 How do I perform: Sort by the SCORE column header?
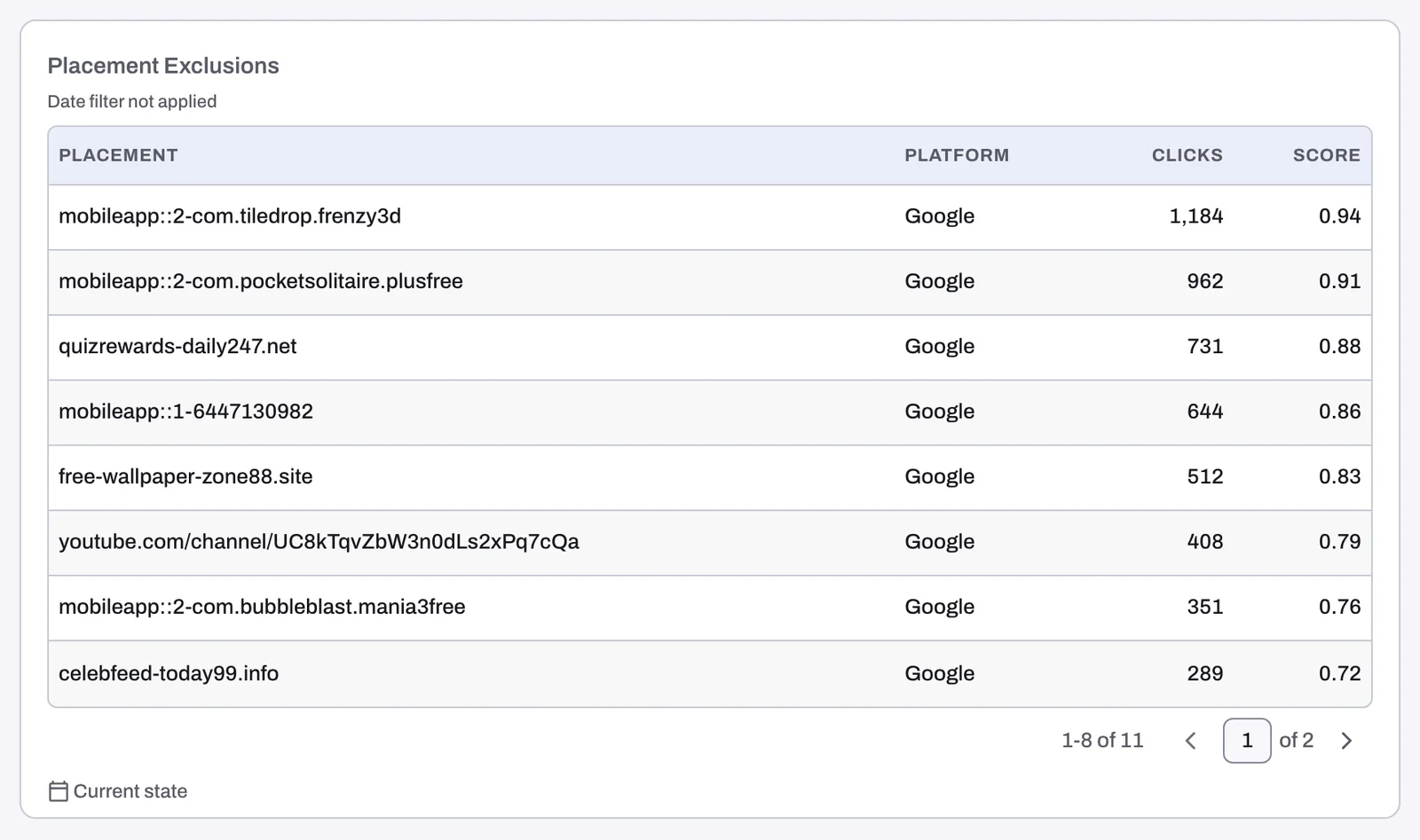(x=1326, y=155)
